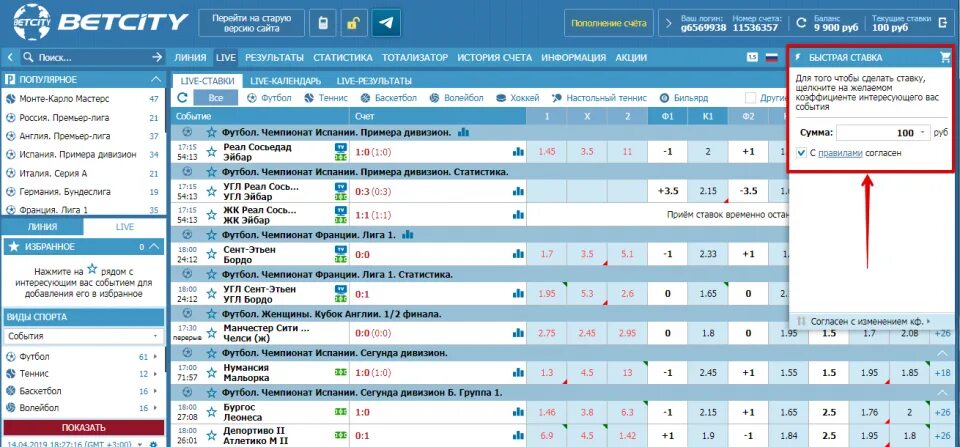Click Перейти на старую версию сайта button
Viewport: 960px width, 447px height.
pyautogui.click(x=252, y=23)
